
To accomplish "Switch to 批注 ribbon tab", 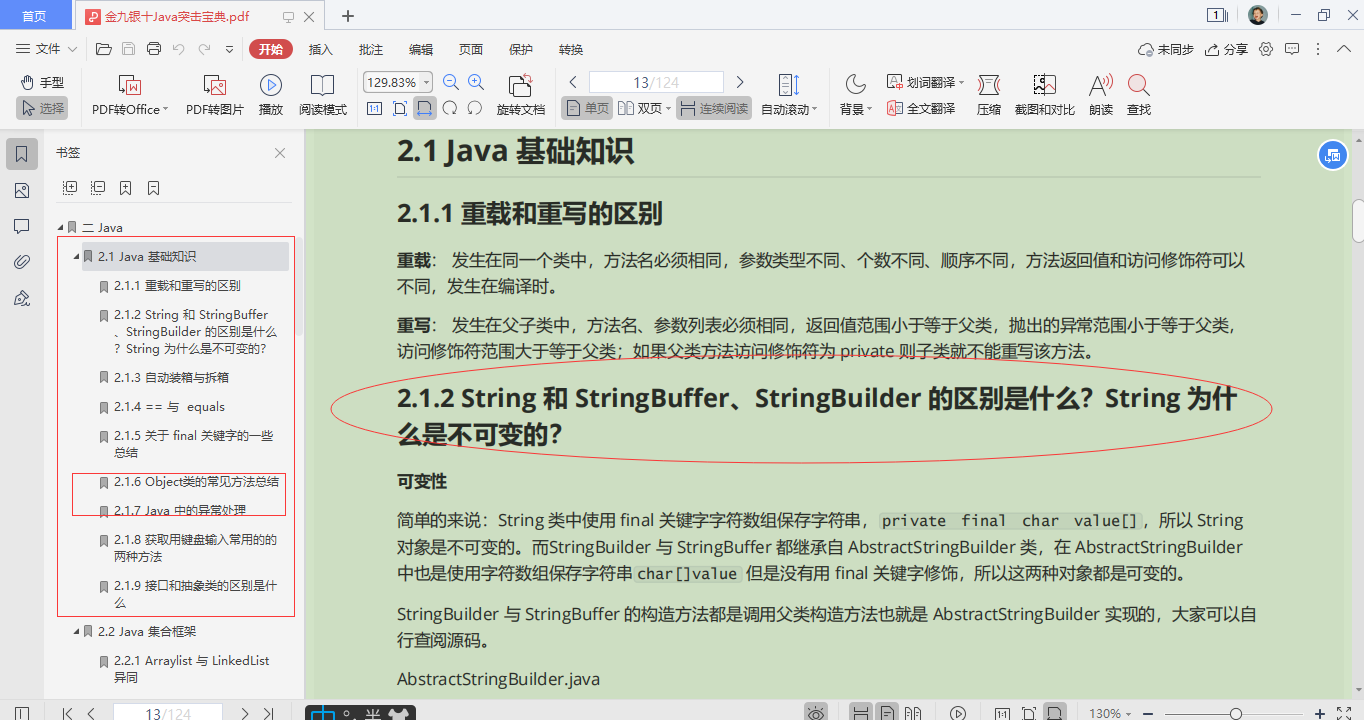I will tap(371, 49).
